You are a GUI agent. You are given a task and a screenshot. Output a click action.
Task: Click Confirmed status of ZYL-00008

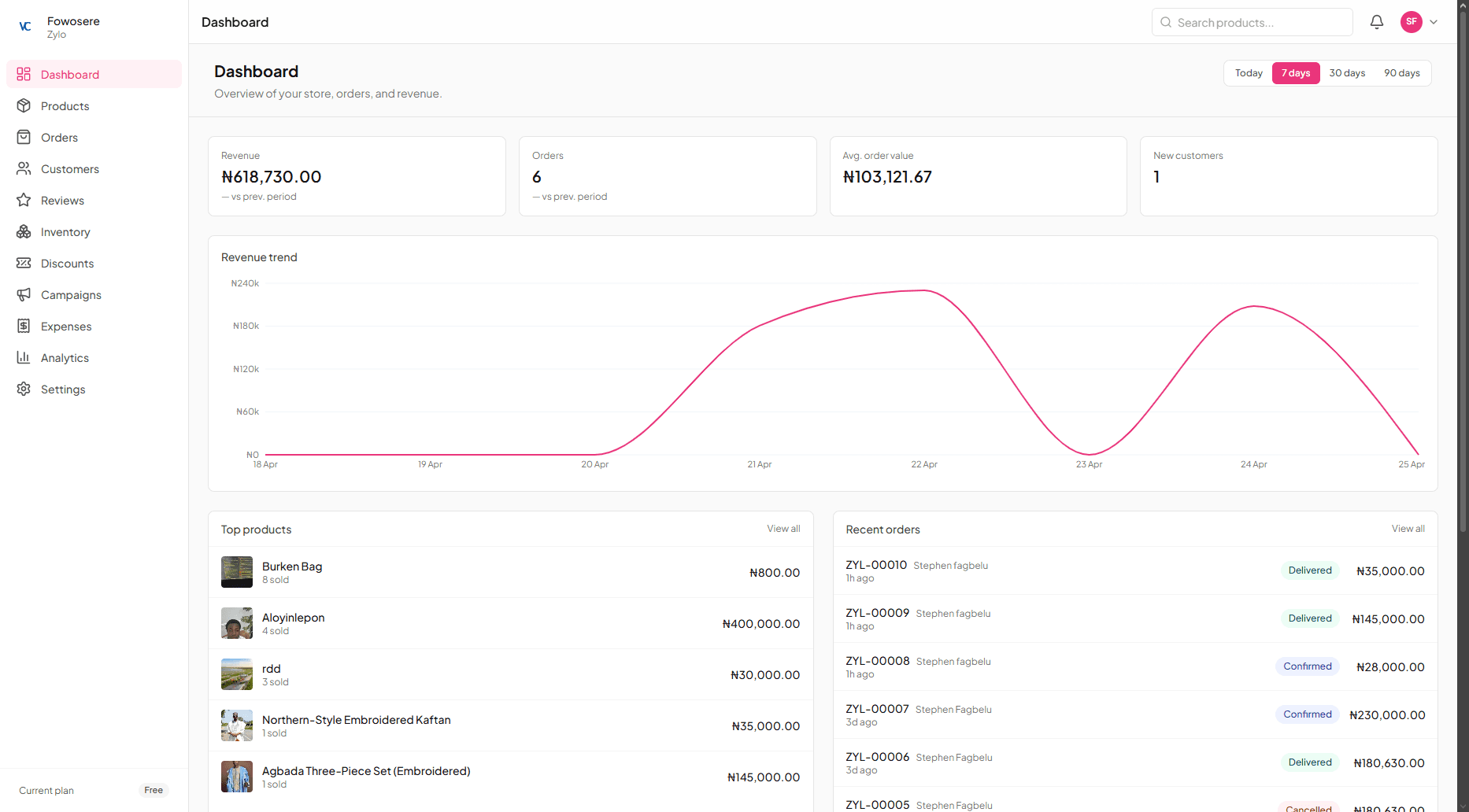pos(1308,666)
